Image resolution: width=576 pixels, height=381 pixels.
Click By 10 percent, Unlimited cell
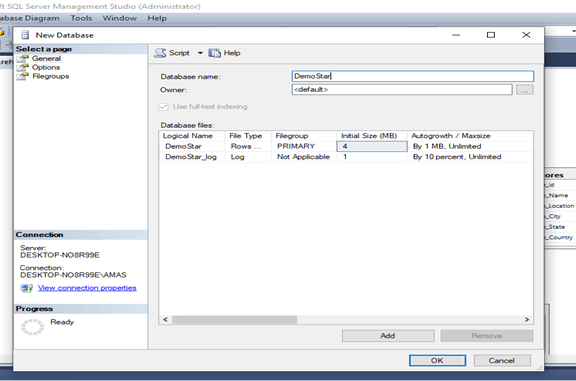point(470,157)
